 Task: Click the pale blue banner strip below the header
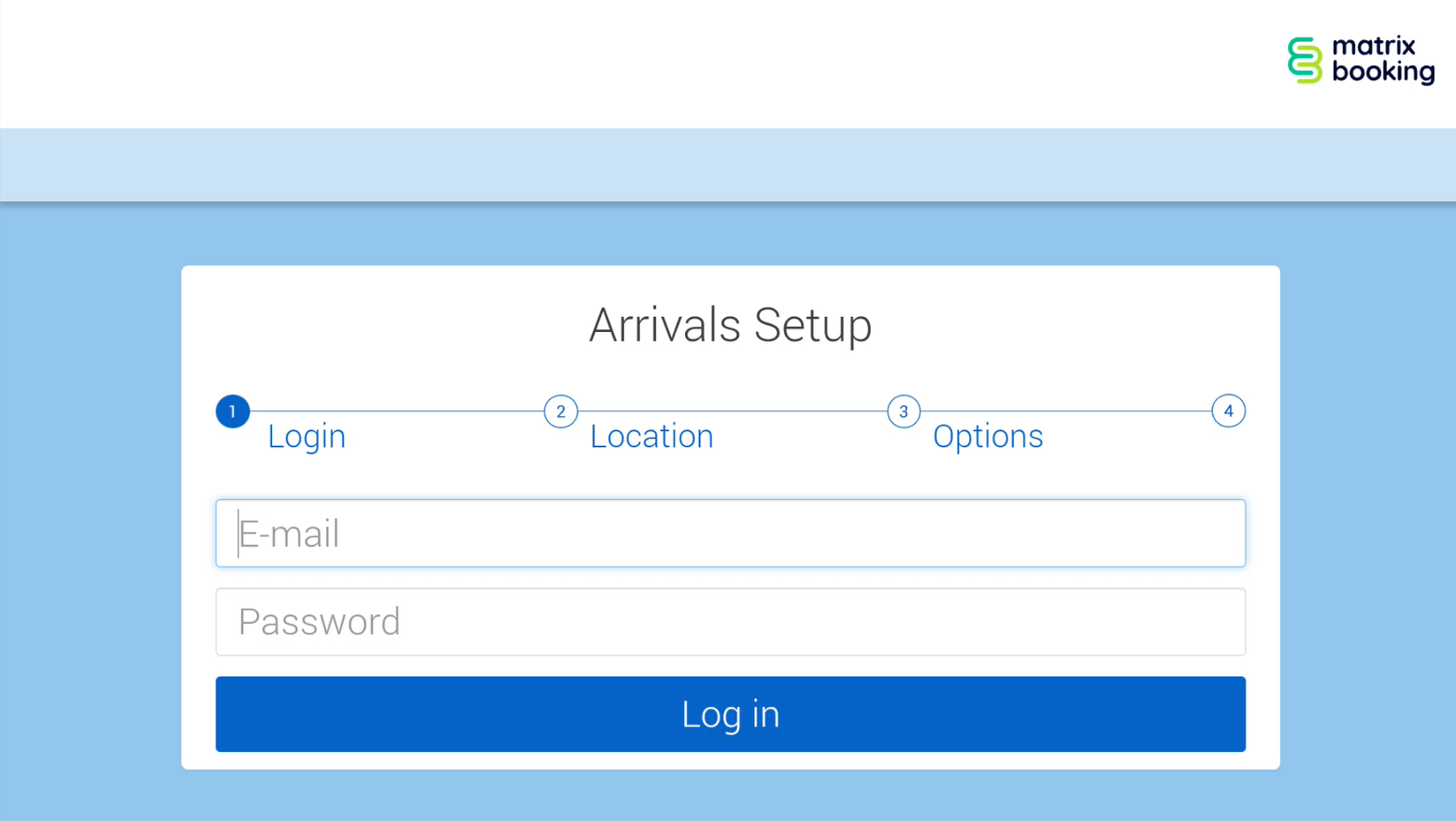click(728, 165)
